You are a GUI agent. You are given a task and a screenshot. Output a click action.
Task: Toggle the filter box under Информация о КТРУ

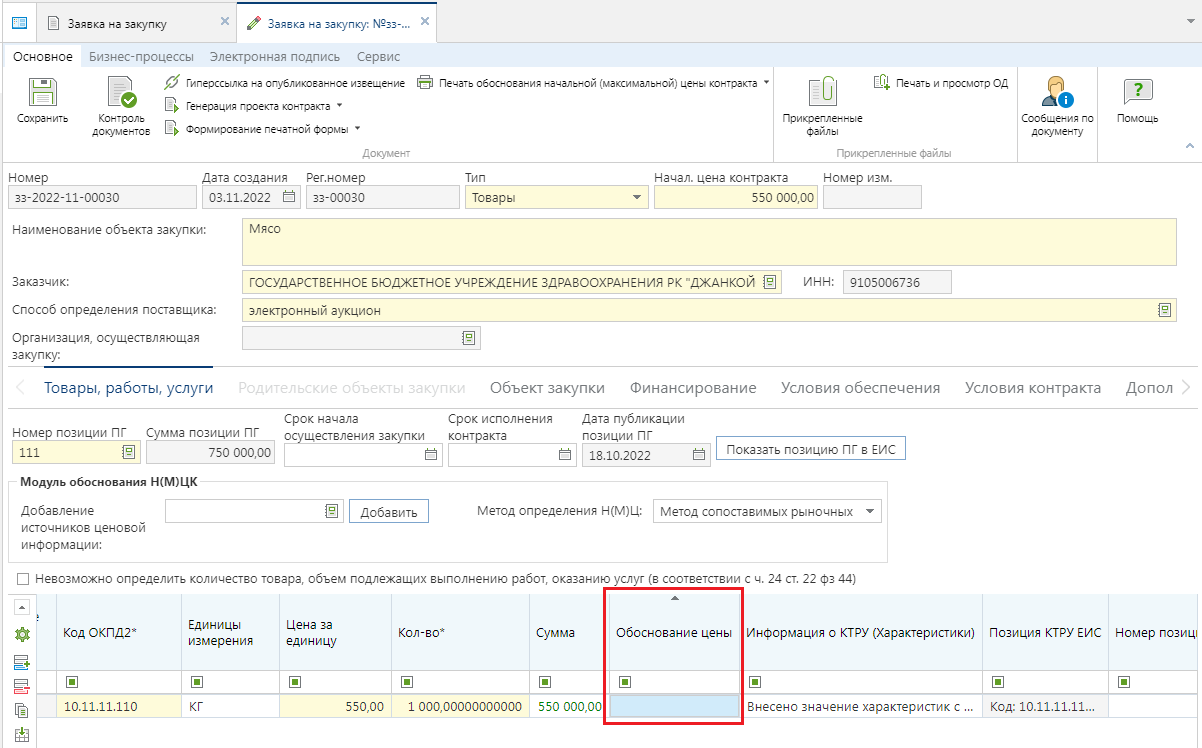[755, 682]
